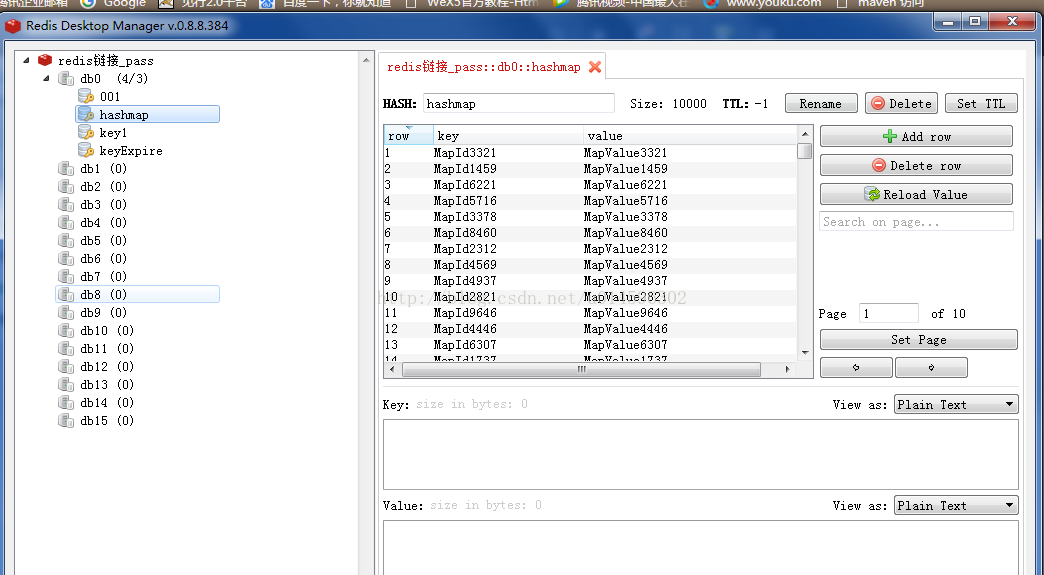The width and height of the screenshot is (1044, 575).
Task: Click the key icon beside 001
Action: [x=86, y=96]
